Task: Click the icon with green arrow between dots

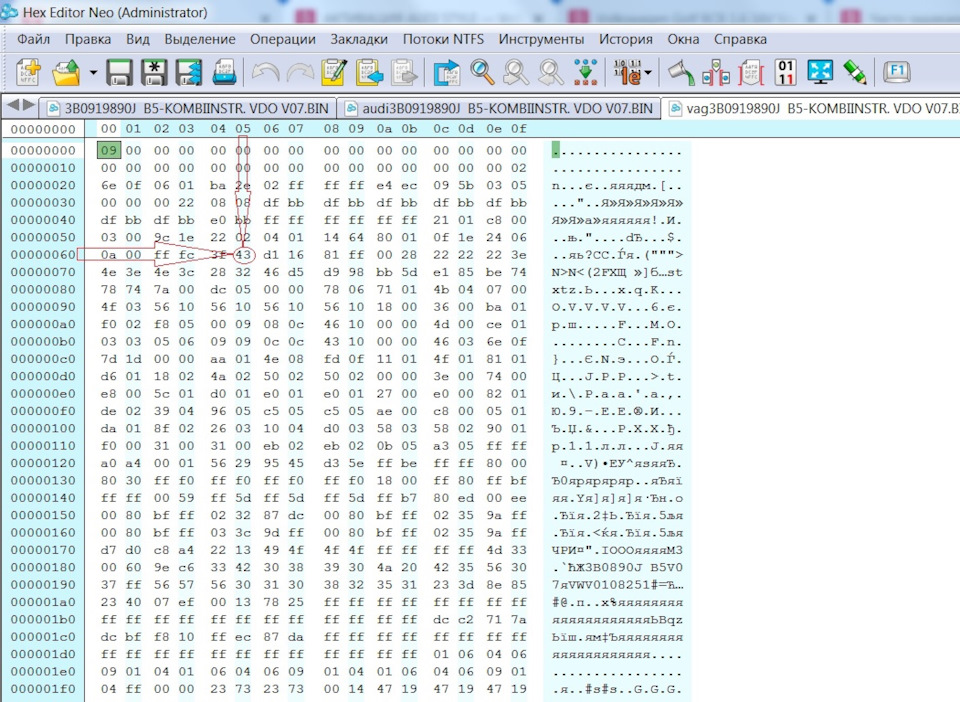Action: [x=585, y=72]
